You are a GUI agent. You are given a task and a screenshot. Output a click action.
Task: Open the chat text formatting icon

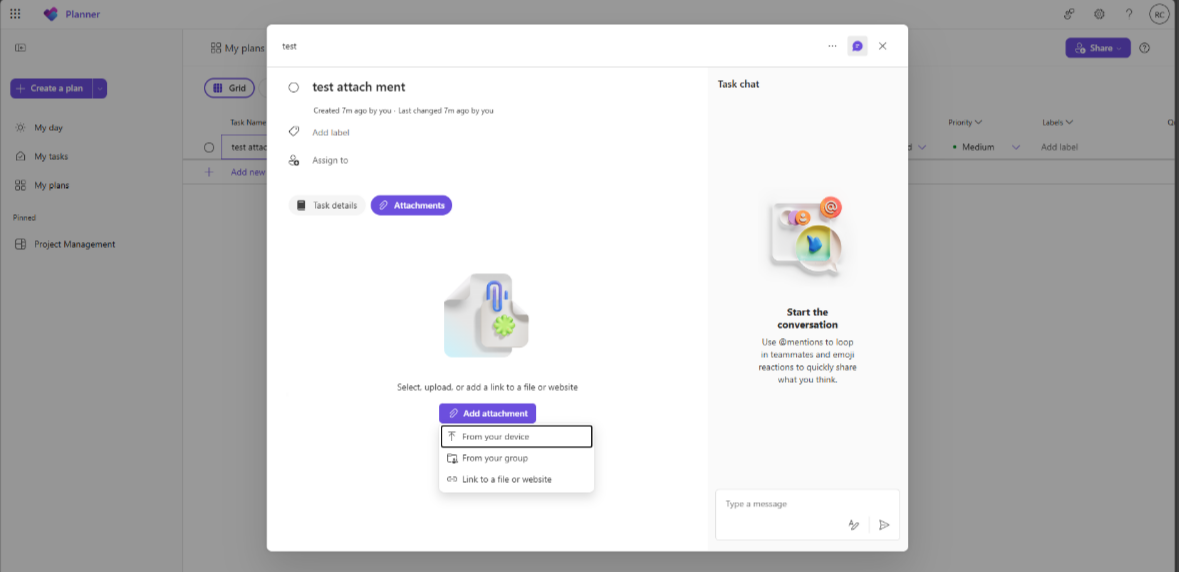[x=853, y=525]
